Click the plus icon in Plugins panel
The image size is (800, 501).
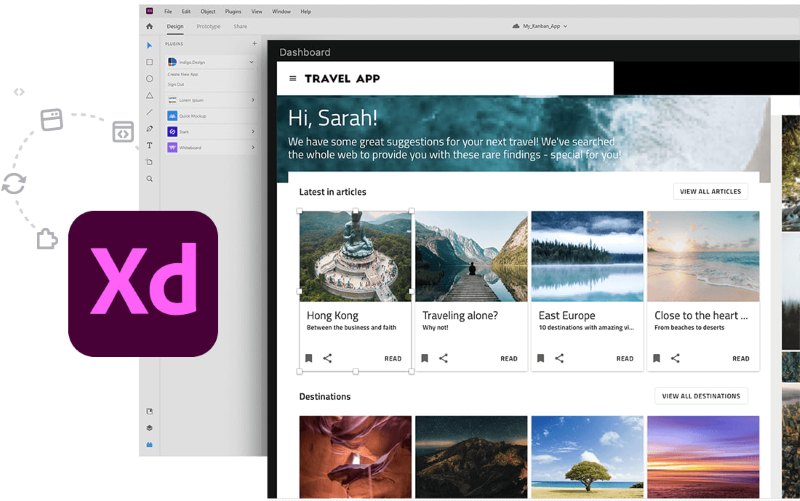point(255,43)
